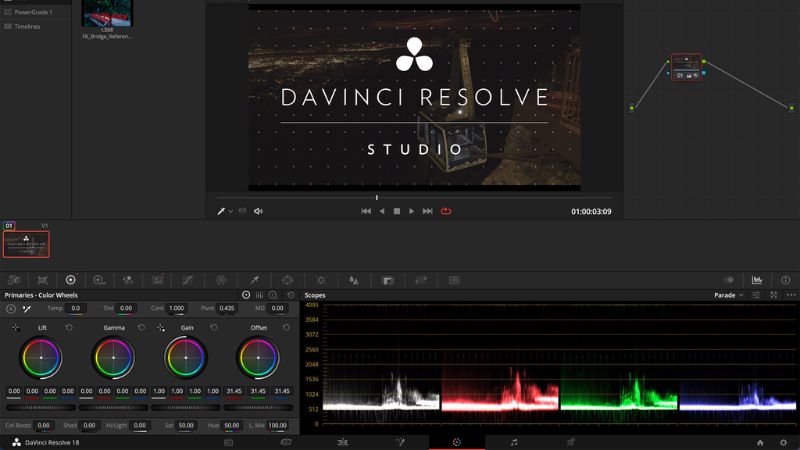Image resolution: width=800 pixels, height=450 pixels.
Task: Pick white point for Gain
Action: tap(161, 328)
